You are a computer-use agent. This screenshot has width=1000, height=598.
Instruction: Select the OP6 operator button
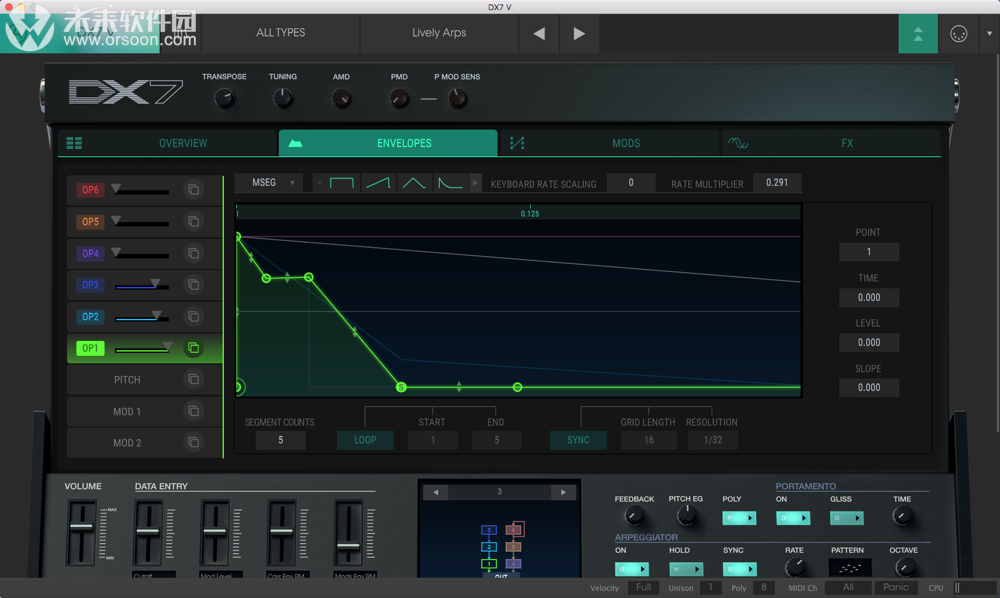(90, 189)
